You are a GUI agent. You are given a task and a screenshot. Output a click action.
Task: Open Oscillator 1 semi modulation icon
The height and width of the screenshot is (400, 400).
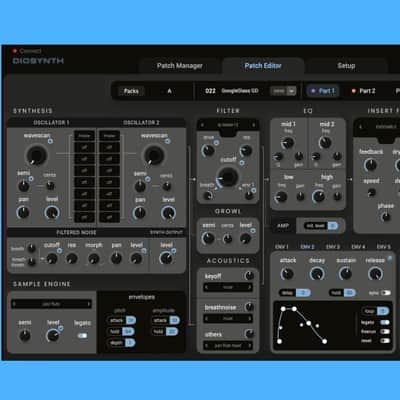[31, 179]
